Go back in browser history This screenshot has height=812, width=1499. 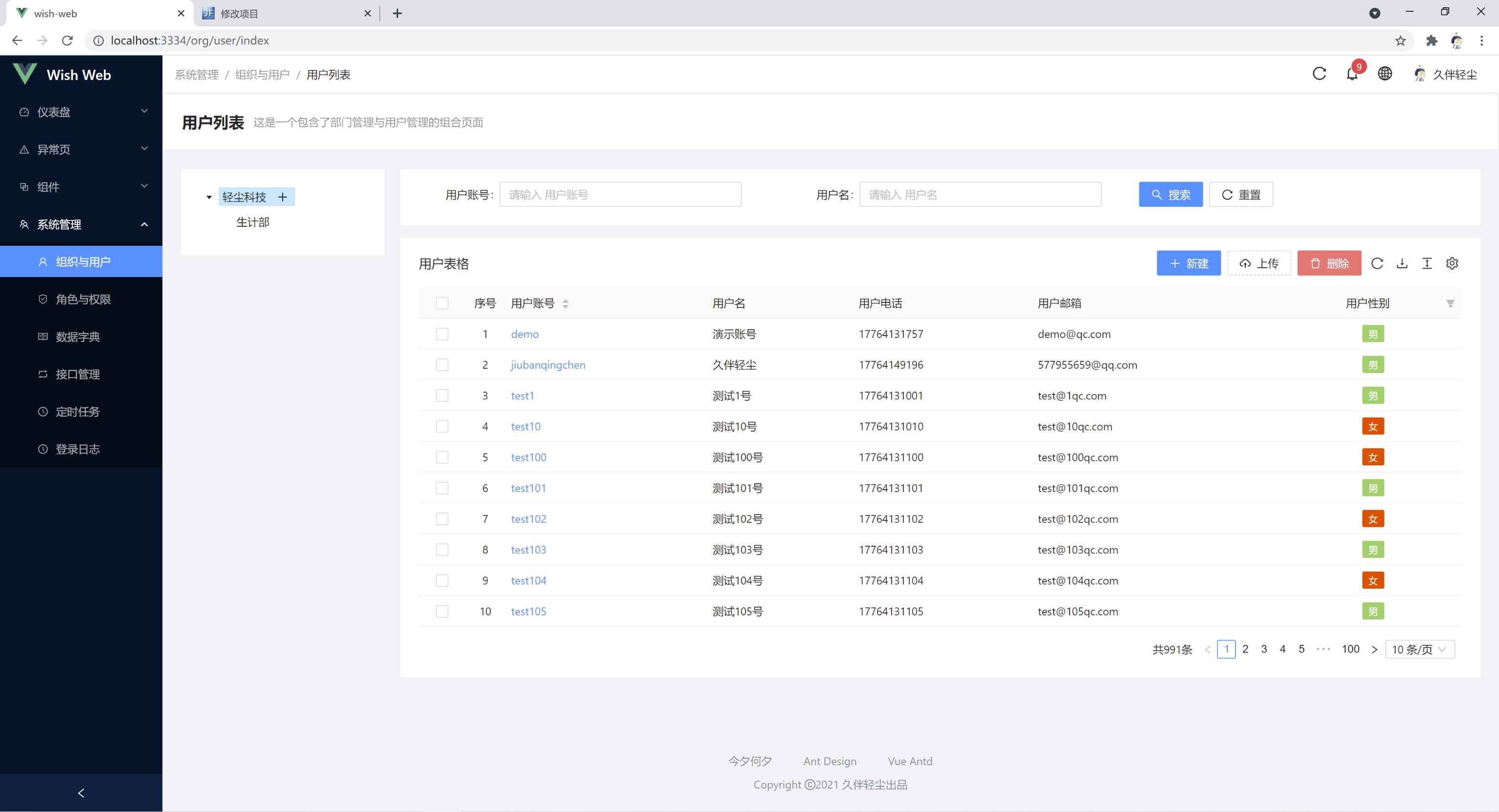tap(18, 40)
